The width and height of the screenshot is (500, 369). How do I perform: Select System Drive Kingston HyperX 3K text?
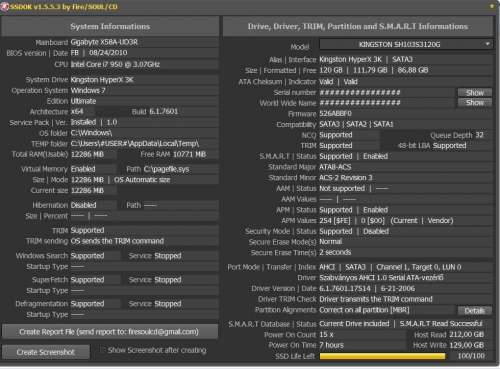pos(102,80)
